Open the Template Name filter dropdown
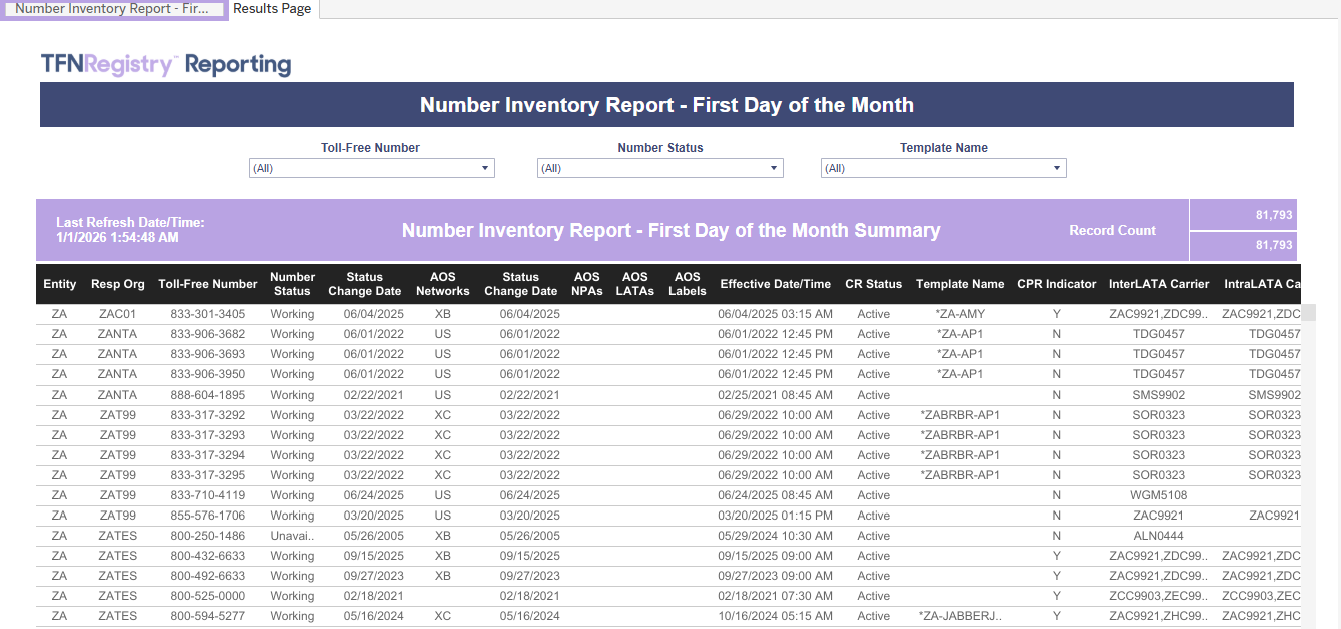 tap(944, 168)
